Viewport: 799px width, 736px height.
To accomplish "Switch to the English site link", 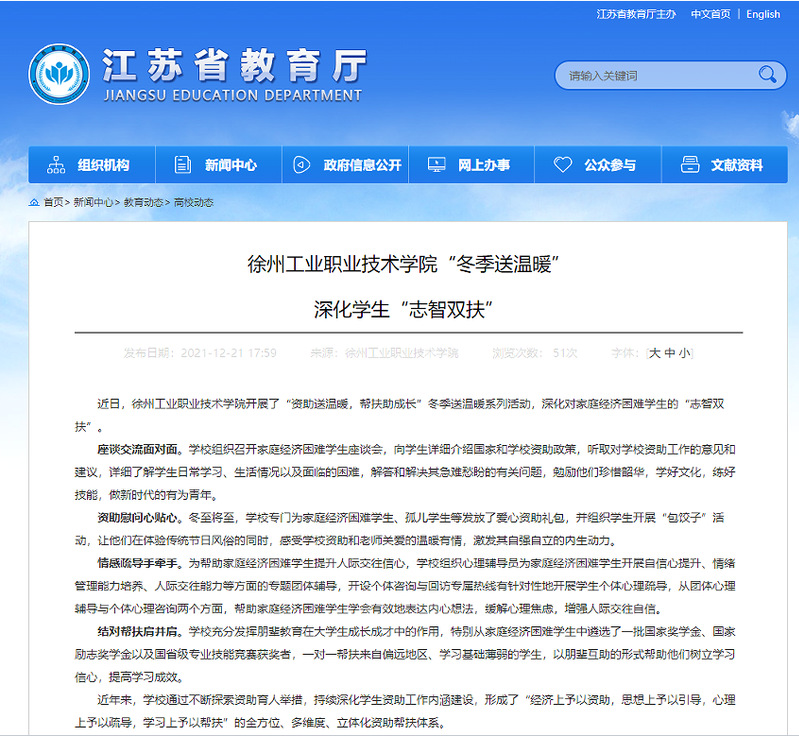I will point(763,14).
